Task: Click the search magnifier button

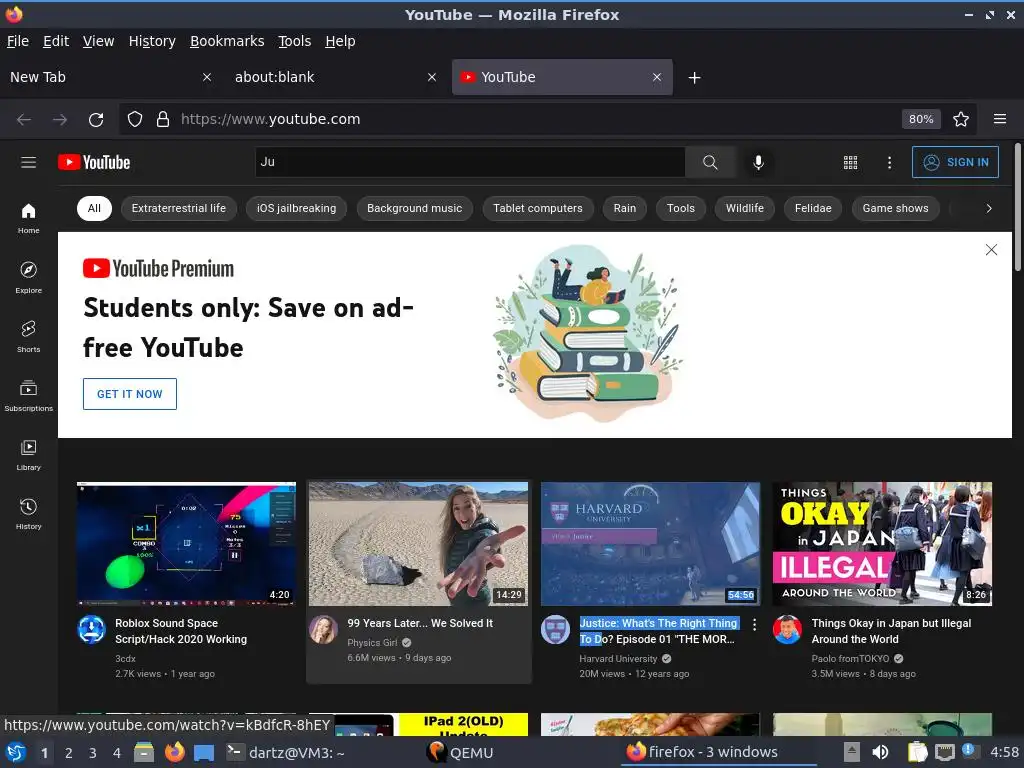Action: [x=710, y=162]
